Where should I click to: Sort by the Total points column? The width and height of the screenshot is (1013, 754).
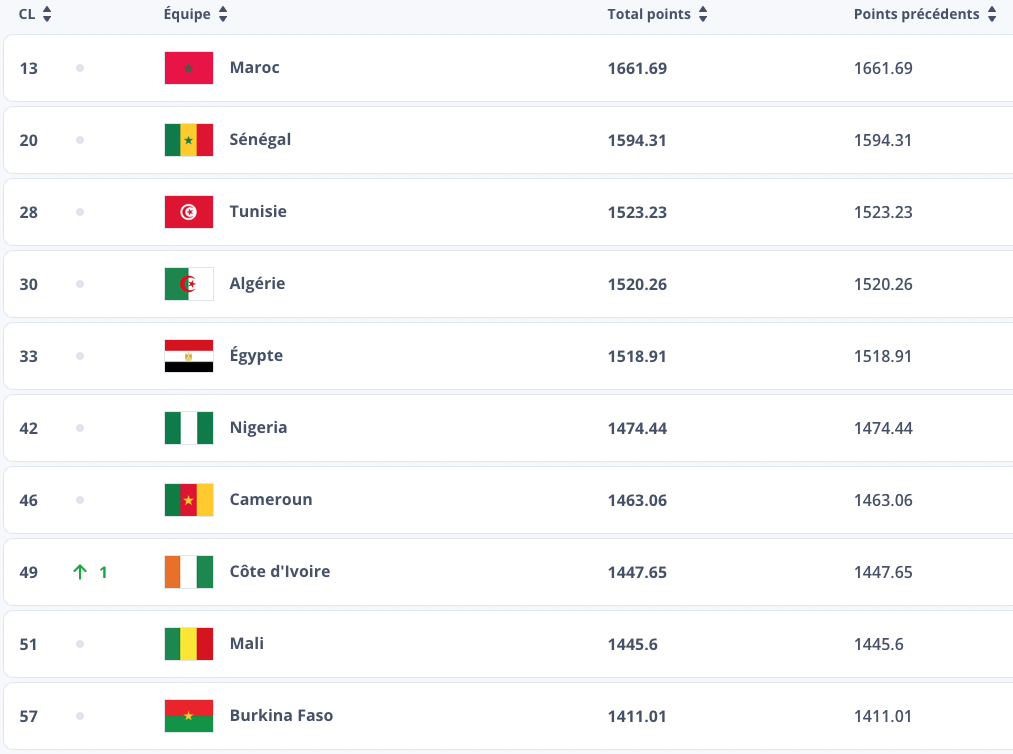click(x=703, y=15)
